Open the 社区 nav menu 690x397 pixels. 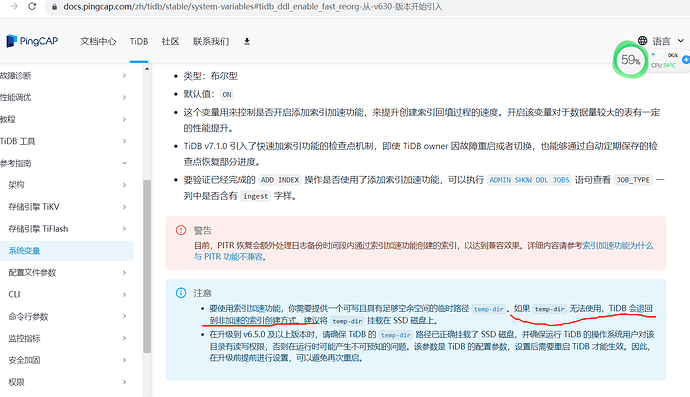coord(170,41)
